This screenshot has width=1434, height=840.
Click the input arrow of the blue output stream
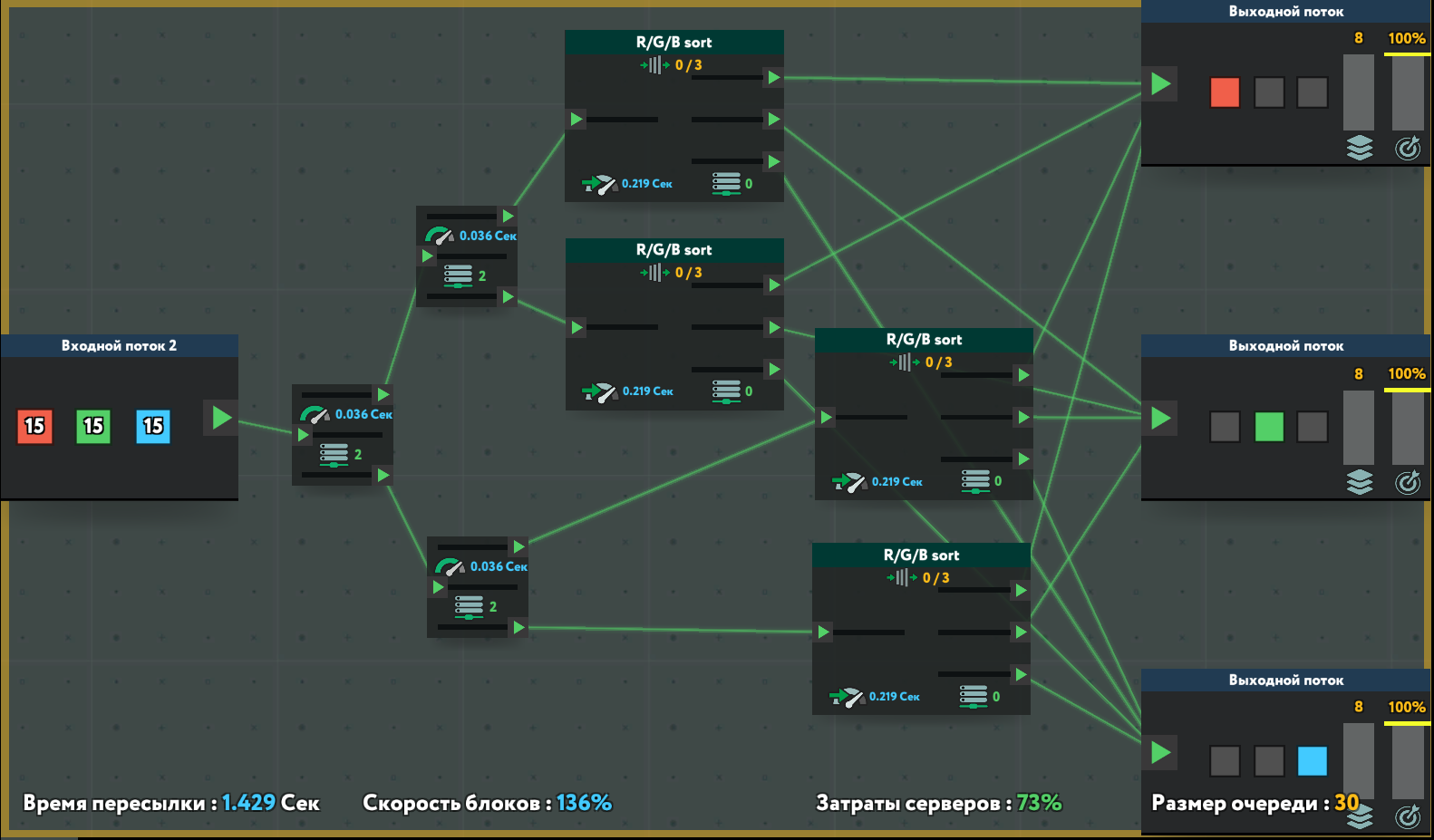point(1160,752)
